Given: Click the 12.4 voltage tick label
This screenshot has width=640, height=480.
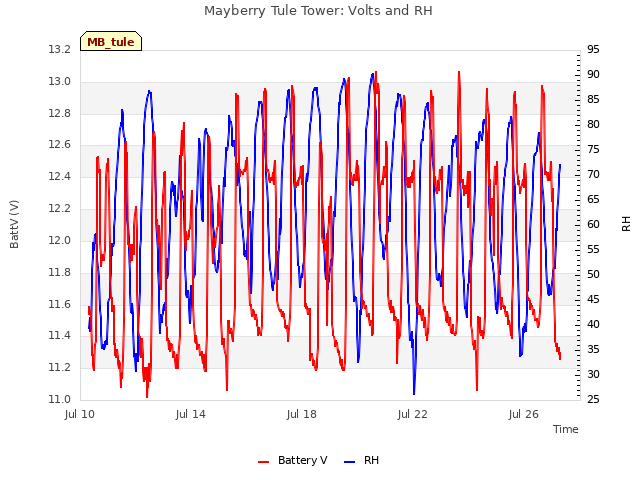Looking at the screenshot, I should point(60,177).
